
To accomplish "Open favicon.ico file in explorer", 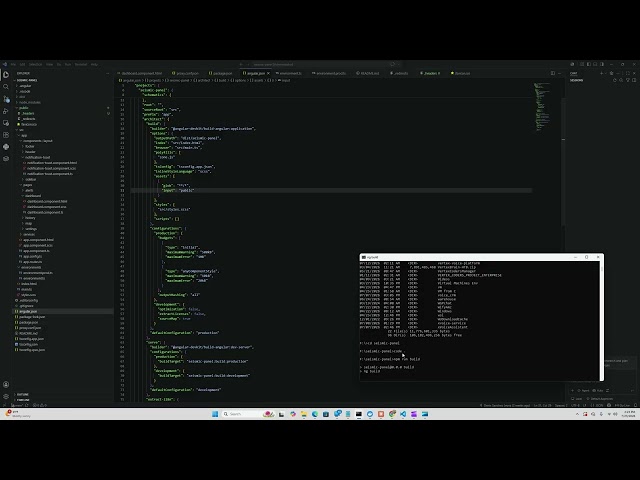I will click(29, 124).
